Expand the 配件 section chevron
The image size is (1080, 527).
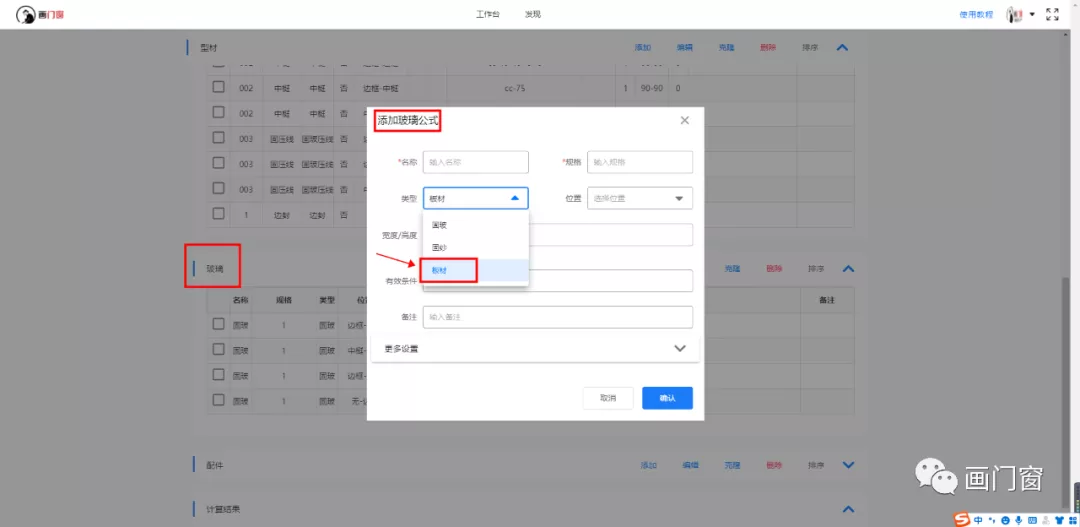pyautogui.click(x=848, y=465)
